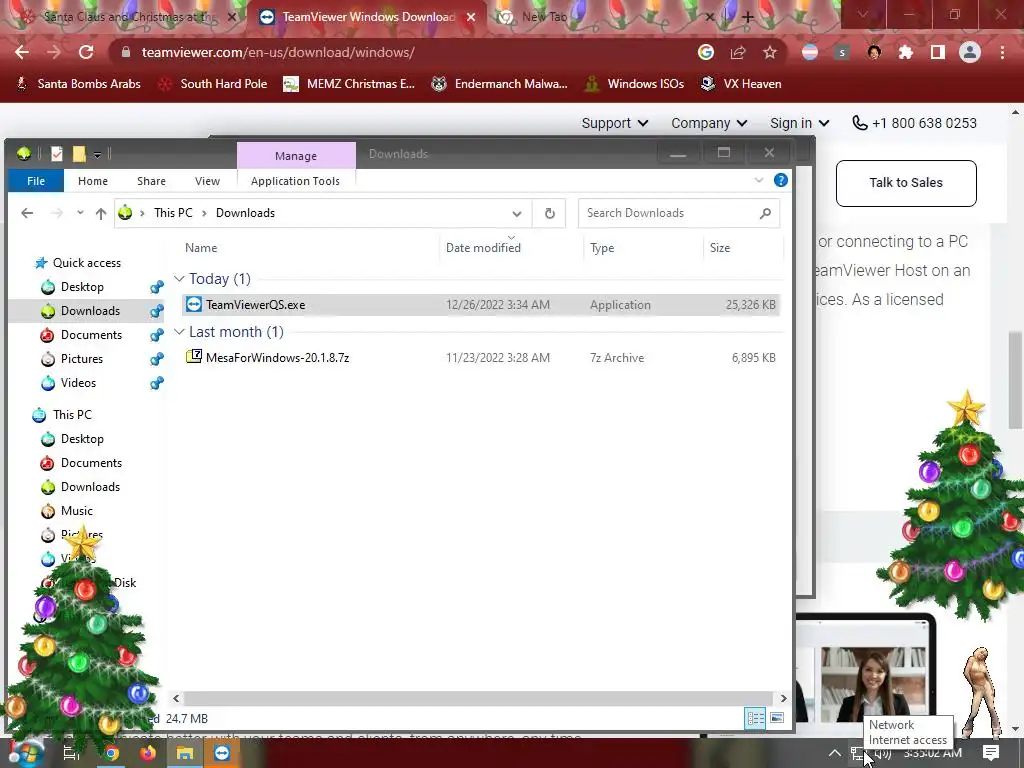Collapse the Last month (1) group
Screen dimensions: 1024x768
179,332
